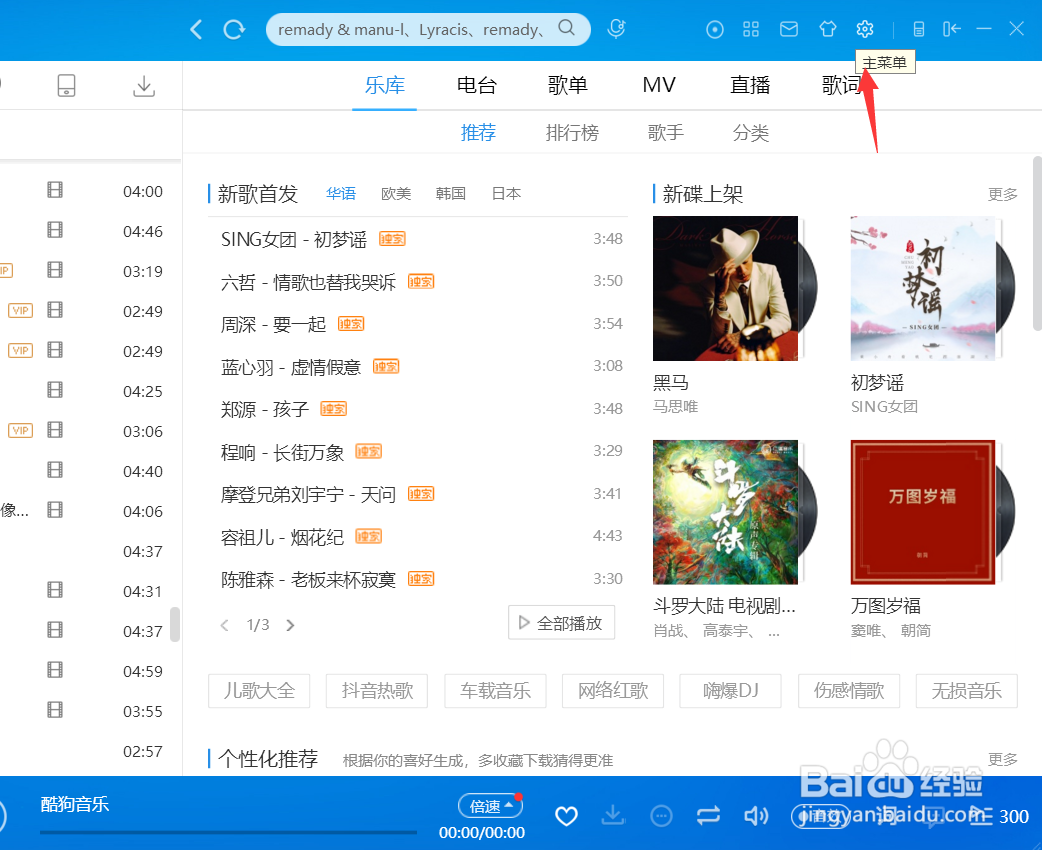The width and height of the screenshot is (1042, 850).
Task: Go back with the left arrow icon
Action: pos(196,29)
